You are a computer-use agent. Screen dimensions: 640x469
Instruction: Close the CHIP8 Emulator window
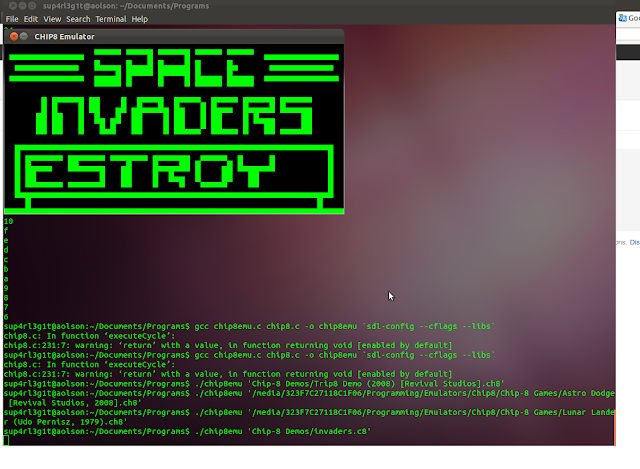tap(14, 36)
